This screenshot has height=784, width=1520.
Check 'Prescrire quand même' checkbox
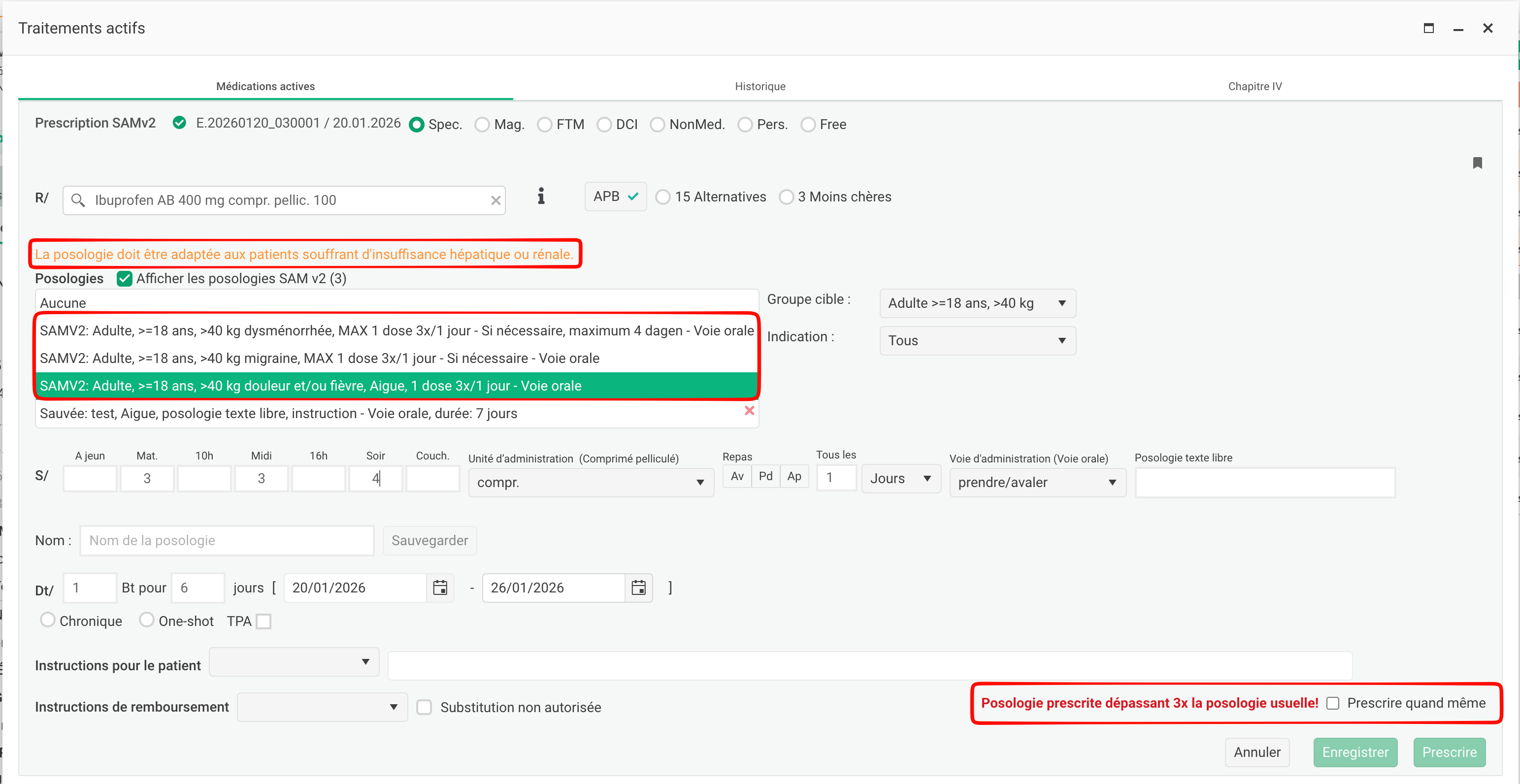point(1332,703)
